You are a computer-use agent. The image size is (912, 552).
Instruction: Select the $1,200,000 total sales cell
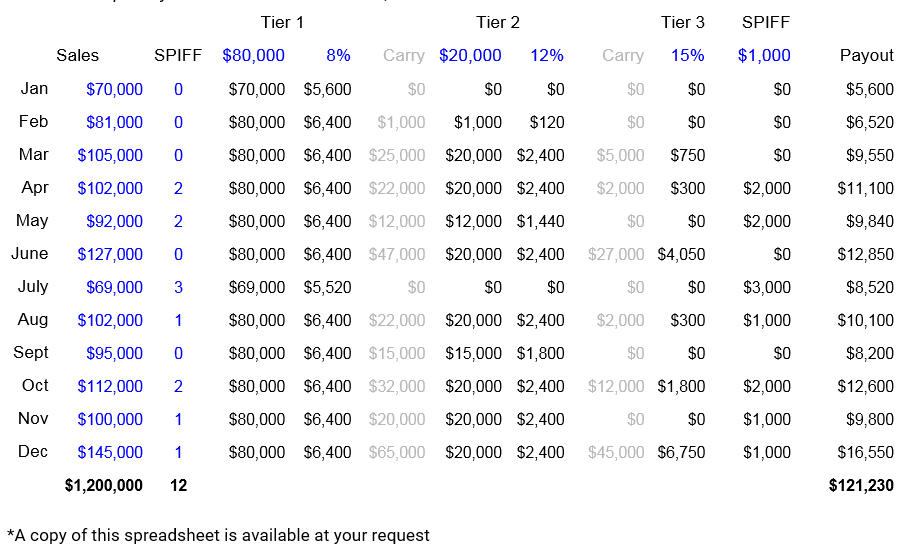[103, 485]
